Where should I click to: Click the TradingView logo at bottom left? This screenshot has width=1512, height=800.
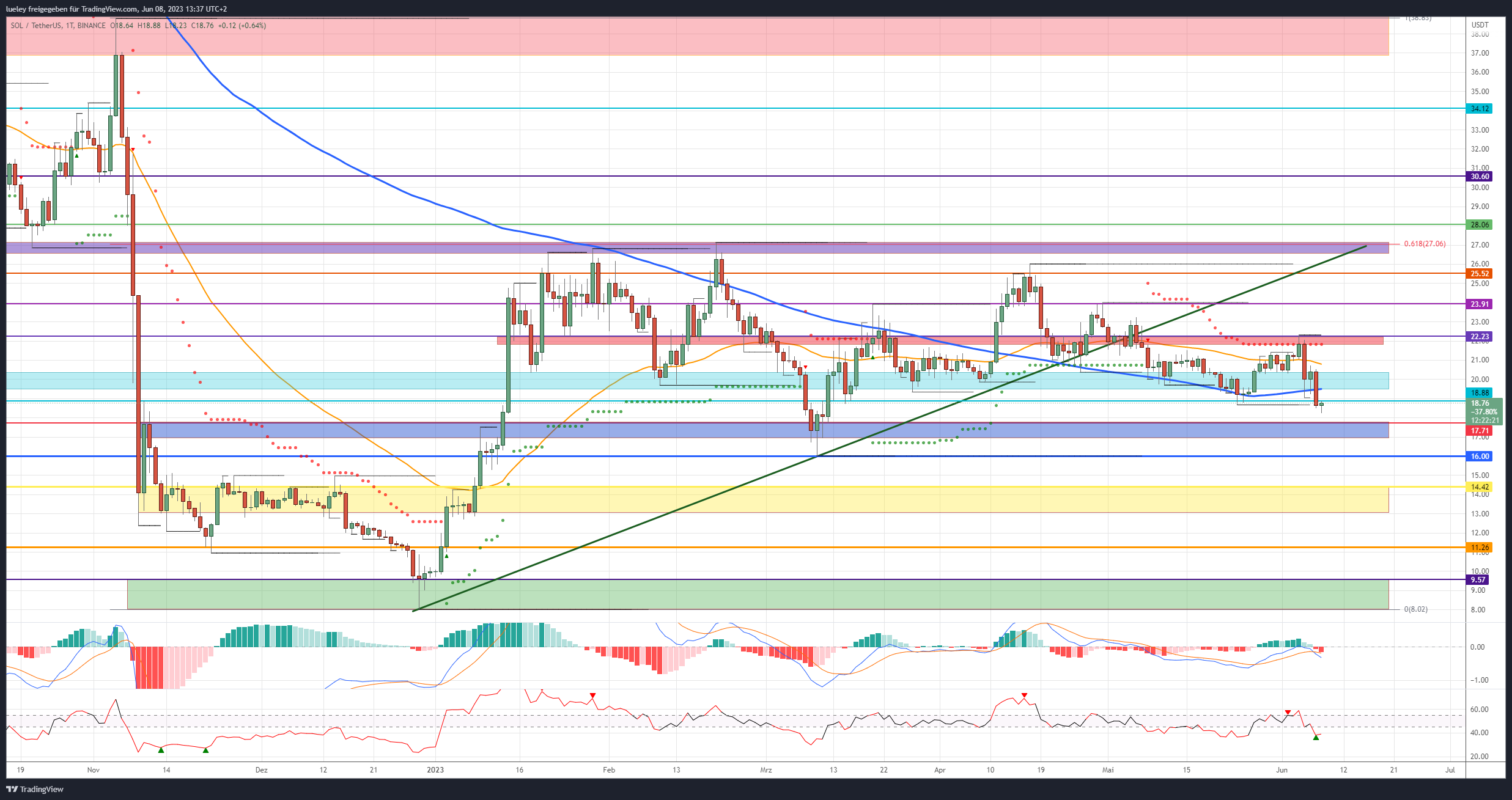coord(35,789)
